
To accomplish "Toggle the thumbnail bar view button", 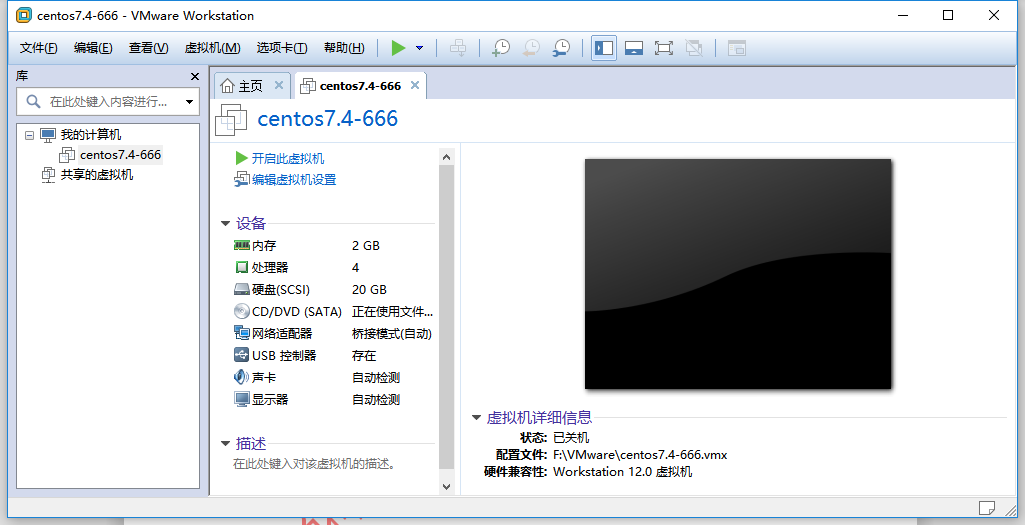I will coord(633,48).
